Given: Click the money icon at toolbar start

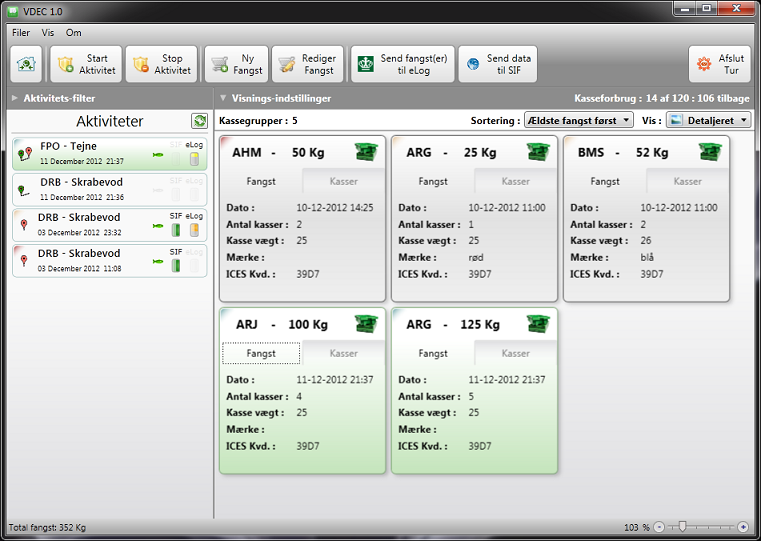Looking at the screenshot, I should point(26,65).
